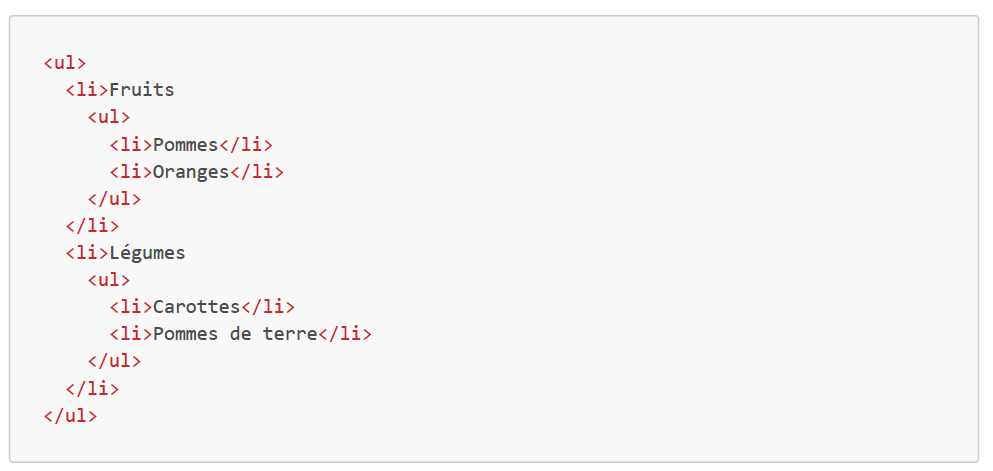Click the closing li tag after Carottes
Screen dimensions: 993x471
point(268,307)
